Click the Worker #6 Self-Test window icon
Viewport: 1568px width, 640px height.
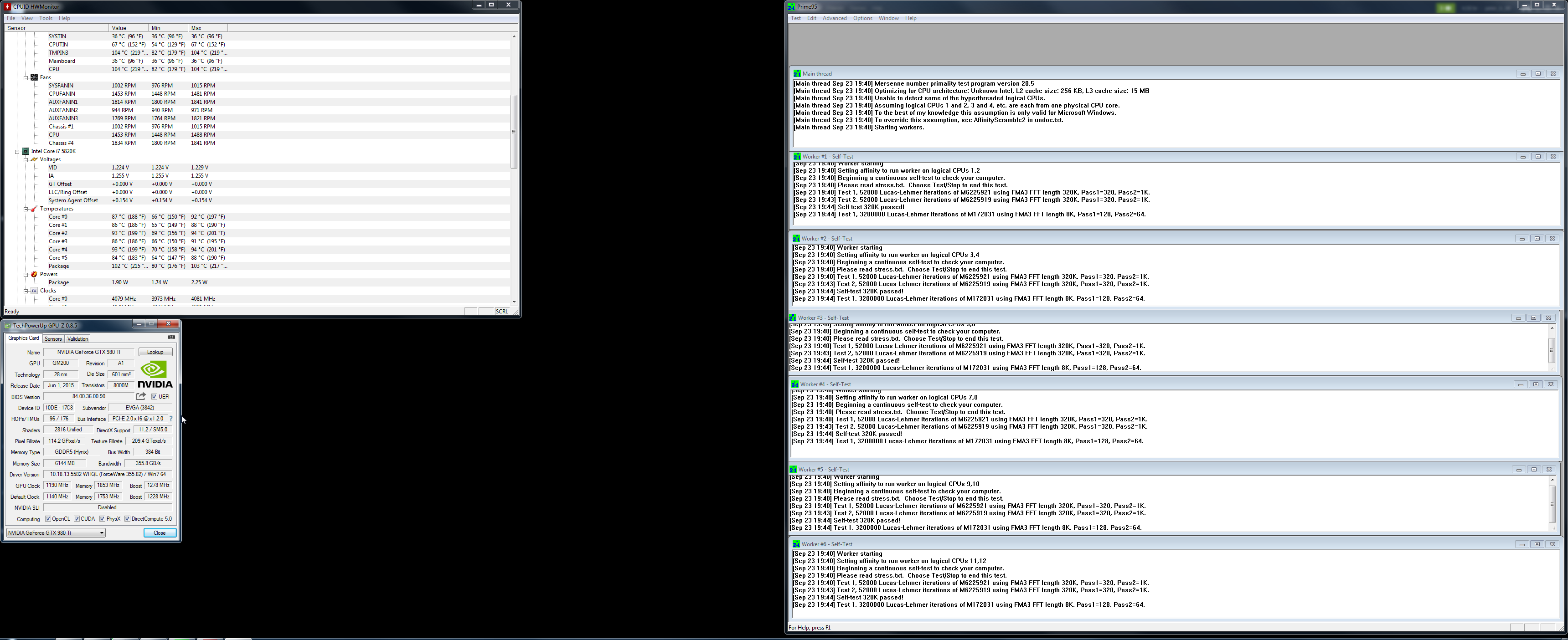(x=796, y=544)
